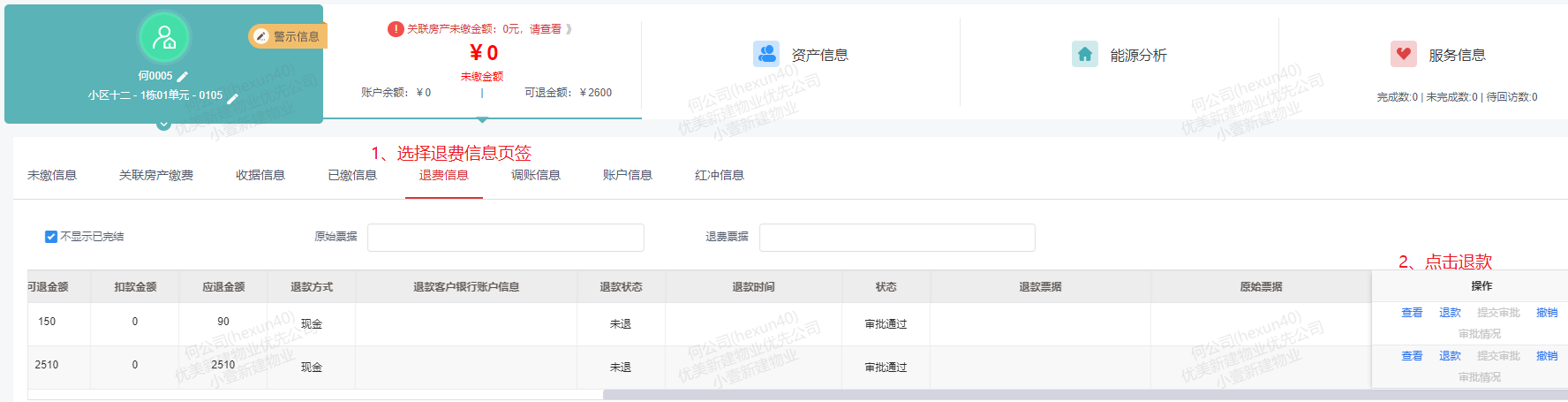Click the service completion counts text
The image size is (1568, 402).
pos(1457,97)
